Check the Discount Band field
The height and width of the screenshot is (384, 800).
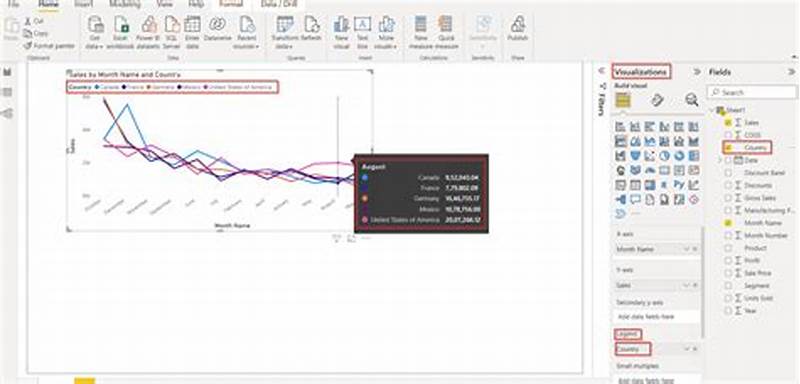pyautogui.click(x=728, y=173)
